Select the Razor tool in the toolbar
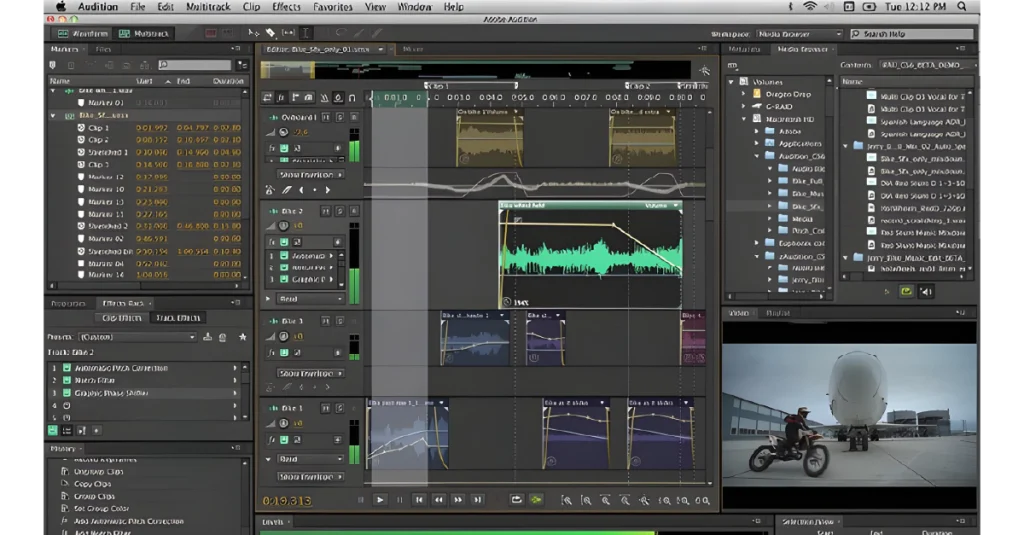1024x535 pixels. point(270,33)
